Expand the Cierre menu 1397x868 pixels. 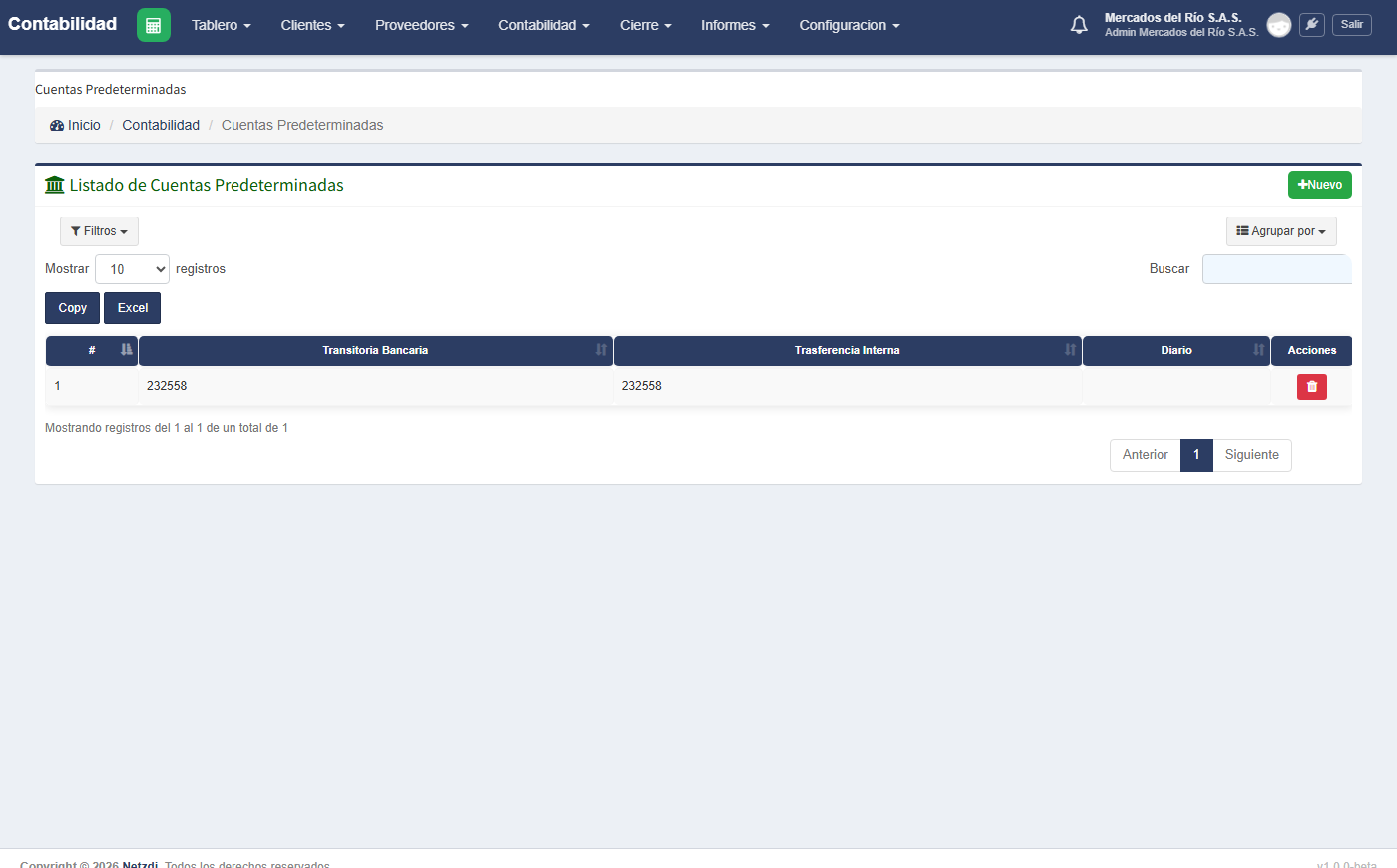click(645, 25)
